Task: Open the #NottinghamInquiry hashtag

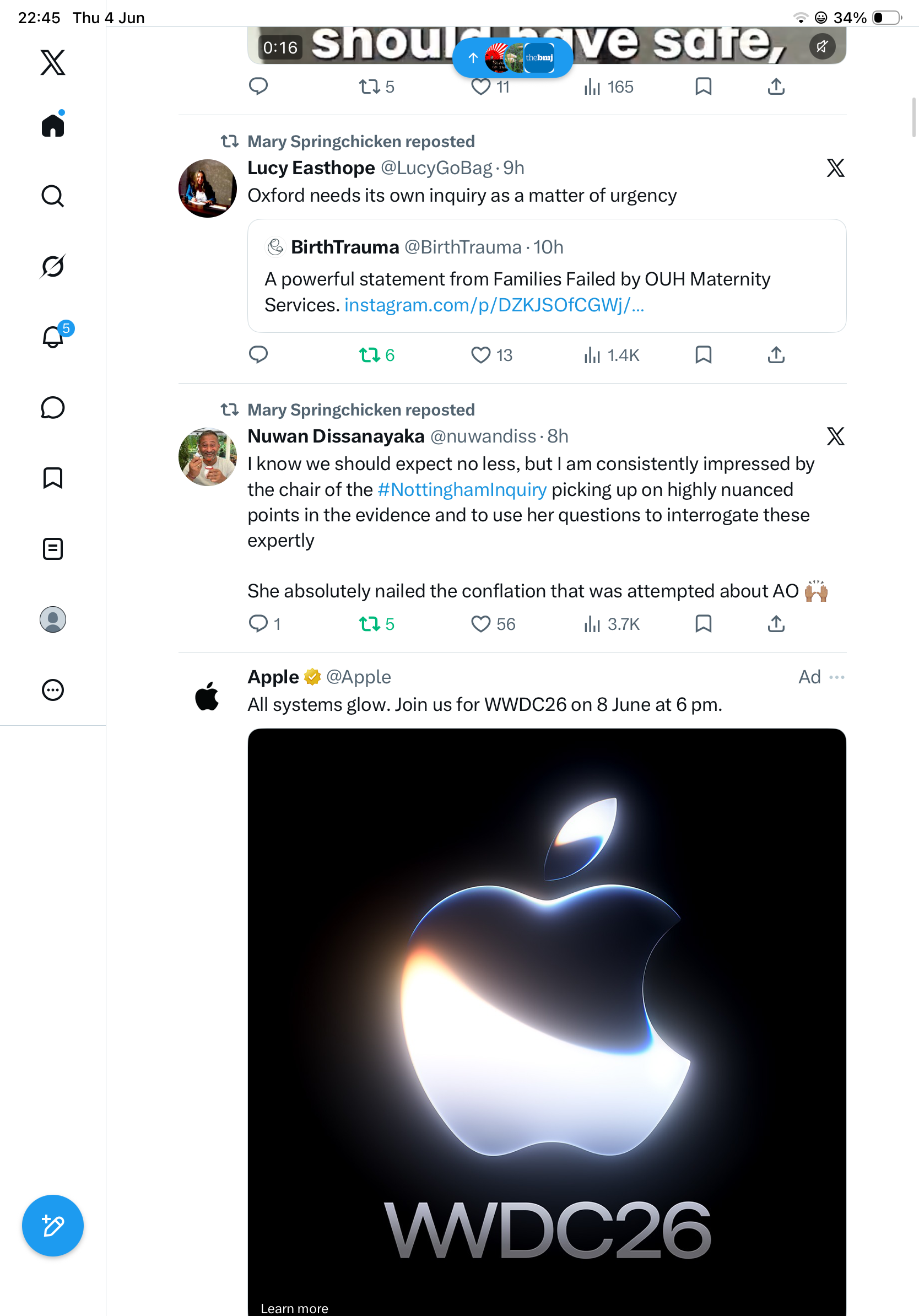Action: [x=462, y=489]
